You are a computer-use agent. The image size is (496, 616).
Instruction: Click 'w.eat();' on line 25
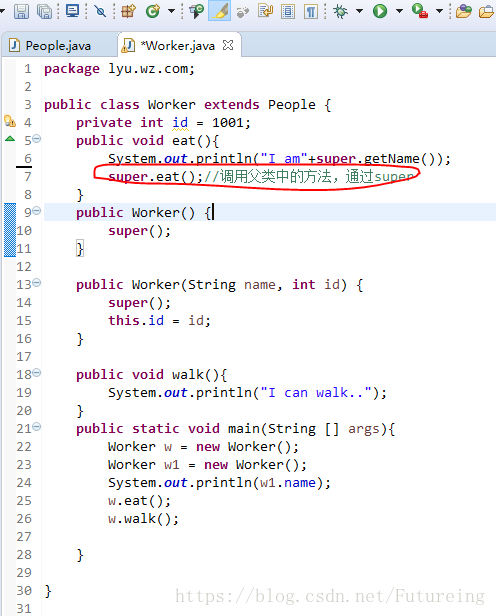(139, 501)
